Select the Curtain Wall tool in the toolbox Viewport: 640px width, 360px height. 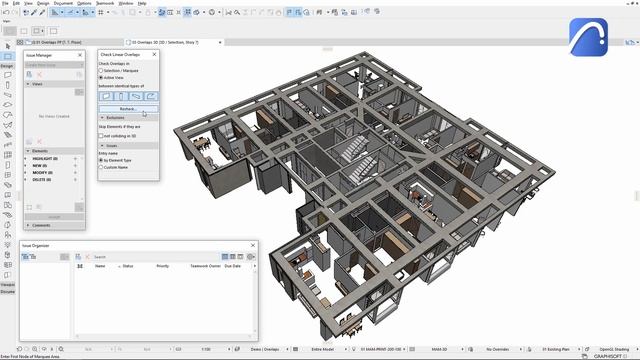click(8, 155)
